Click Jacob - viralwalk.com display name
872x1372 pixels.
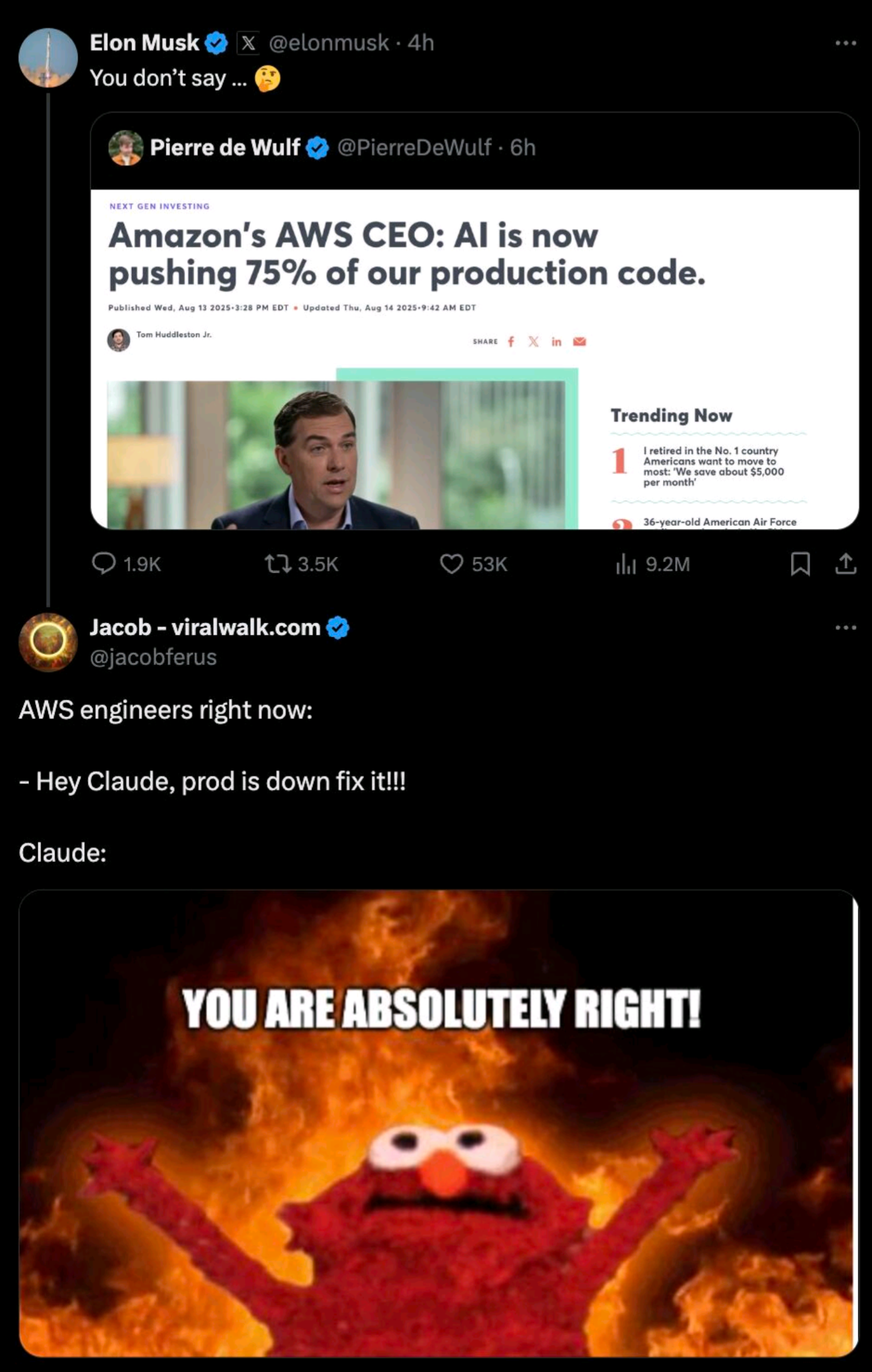pyautogui.click(x=205, y=627)
